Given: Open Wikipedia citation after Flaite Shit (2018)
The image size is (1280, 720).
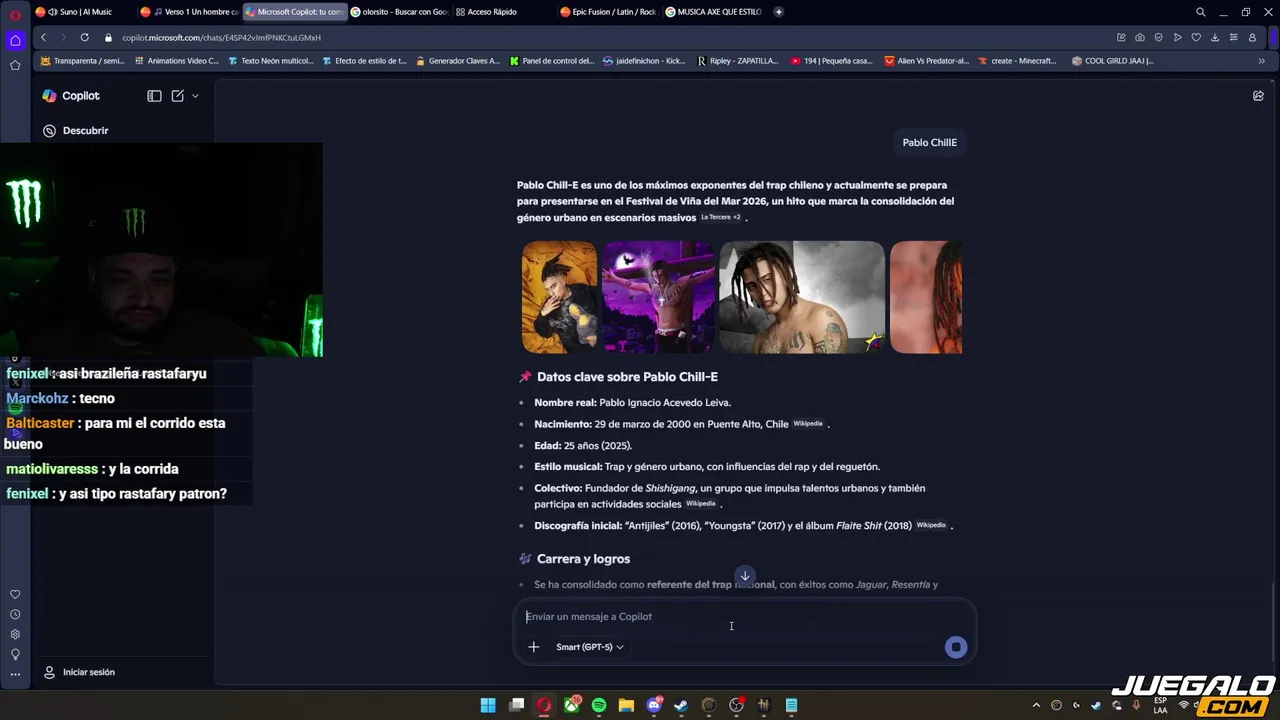Looking at the screenshot, I should 931,525.
